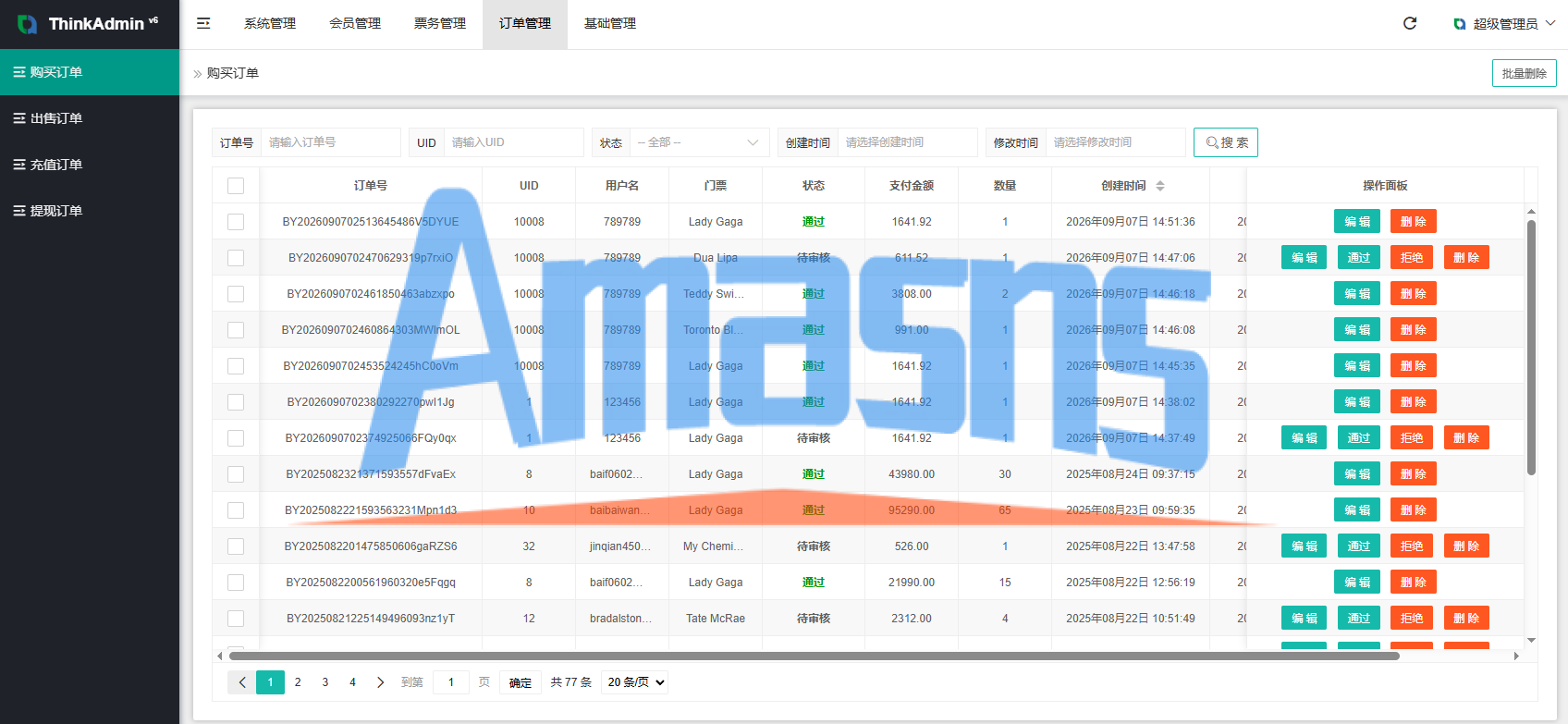1568x724 pixels.
Task: Click the vertical scroll down arrow of table
Action: click(1531, 640)
